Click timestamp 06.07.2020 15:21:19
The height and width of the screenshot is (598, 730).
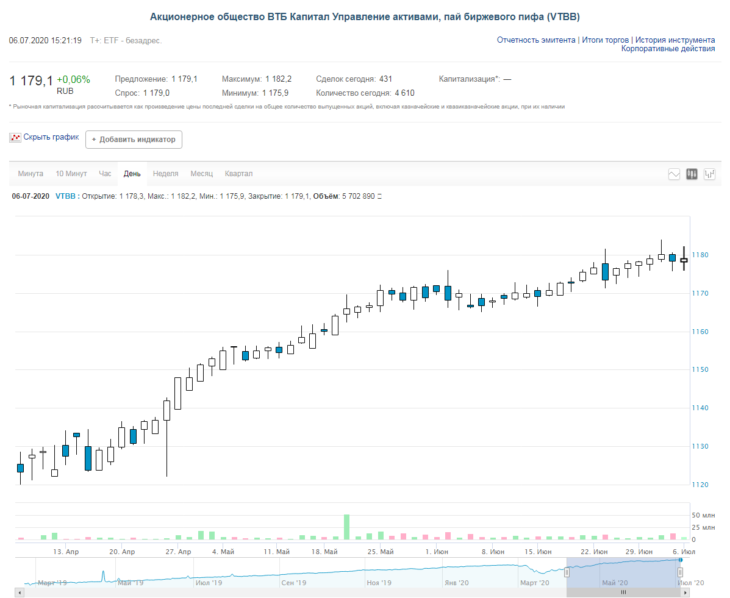point(45,41)
